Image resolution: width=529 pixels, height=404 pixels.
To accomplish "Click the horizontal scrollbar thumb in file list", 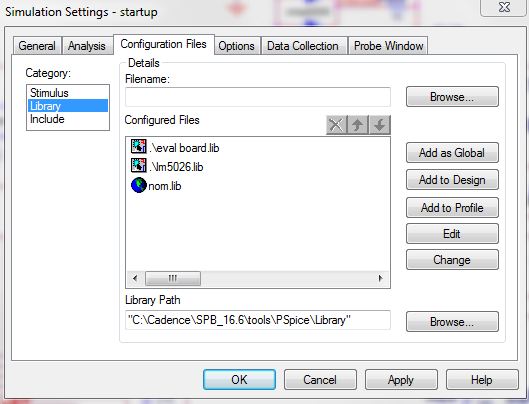I will [x=173, y=278].
